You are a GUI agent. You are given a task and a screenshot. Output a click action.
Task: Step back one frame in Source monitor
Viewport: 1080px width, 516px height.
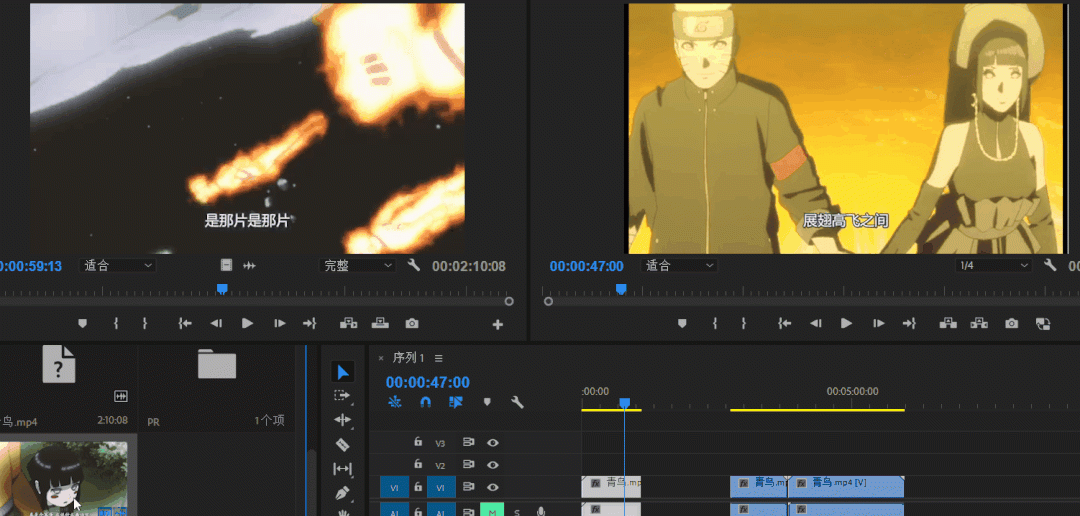point(216,323)
